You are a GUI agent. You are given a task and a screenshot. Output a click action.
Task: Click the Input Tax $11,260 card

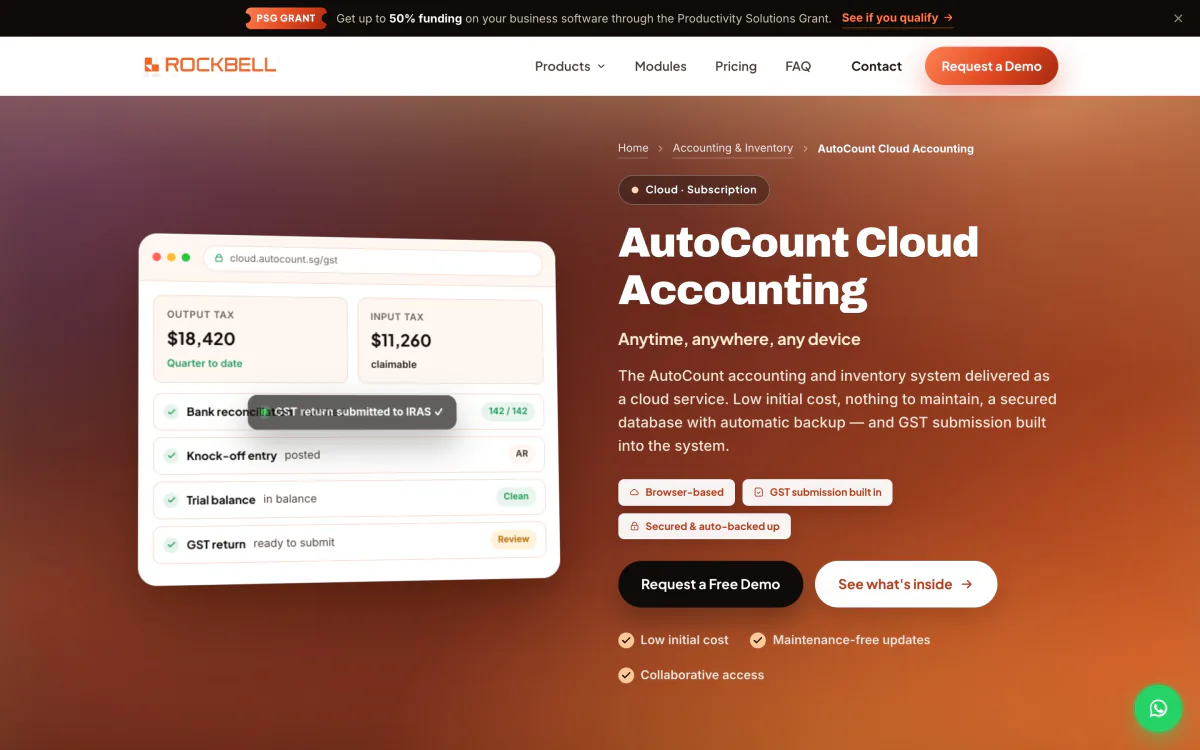click(x=450, y=341)
